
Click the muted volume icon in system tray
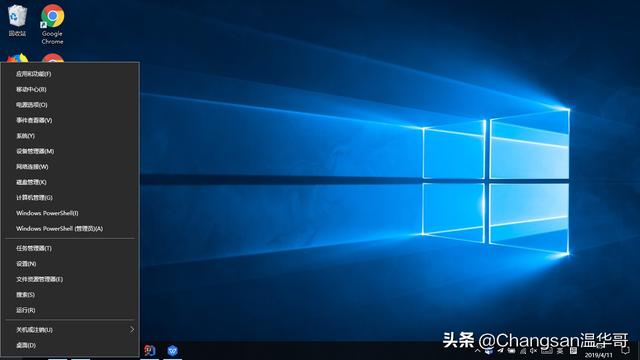533,351
